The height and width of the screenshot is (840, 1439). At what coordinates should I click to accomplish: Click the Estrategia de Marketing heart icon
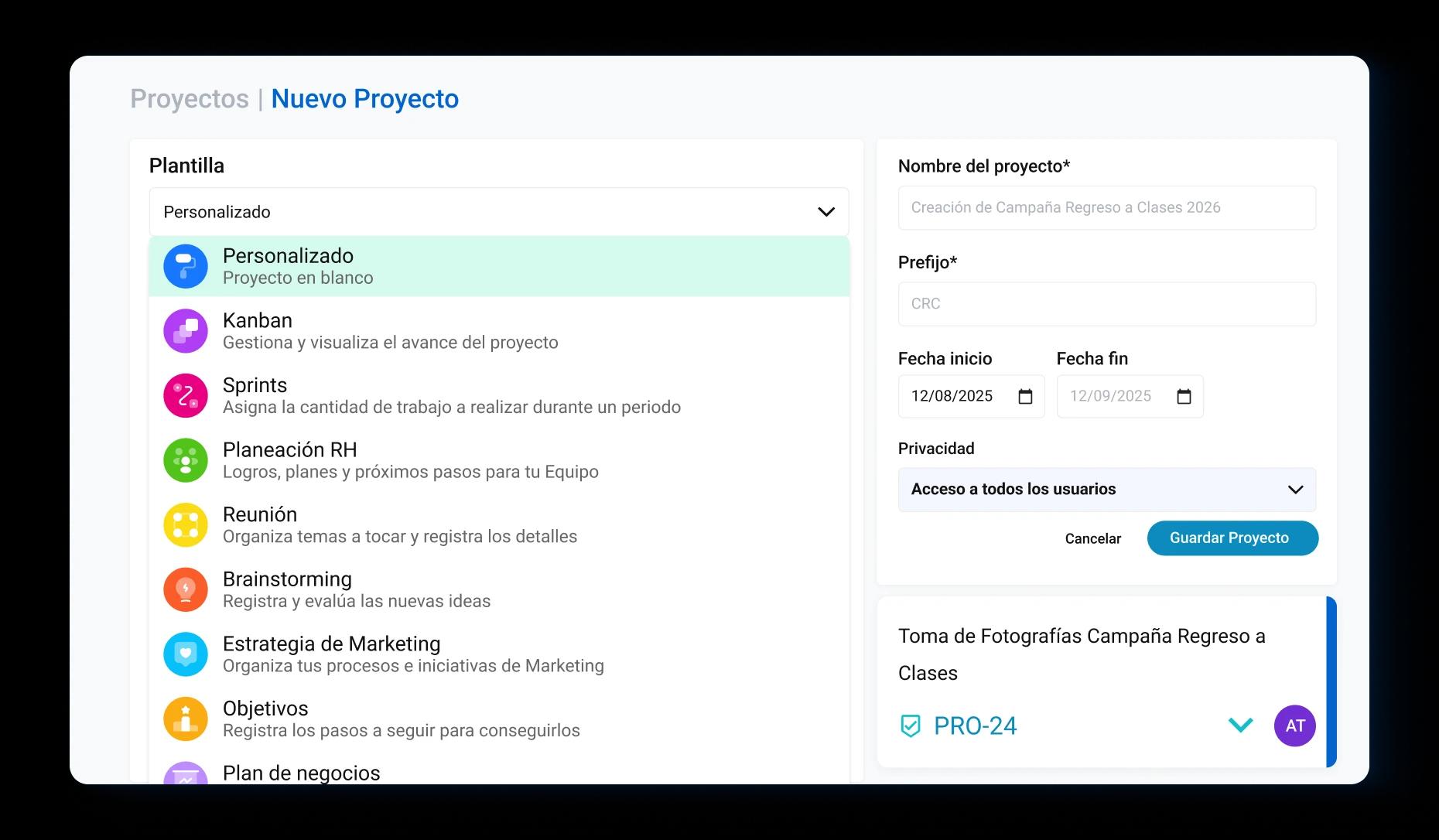(186, 654)
